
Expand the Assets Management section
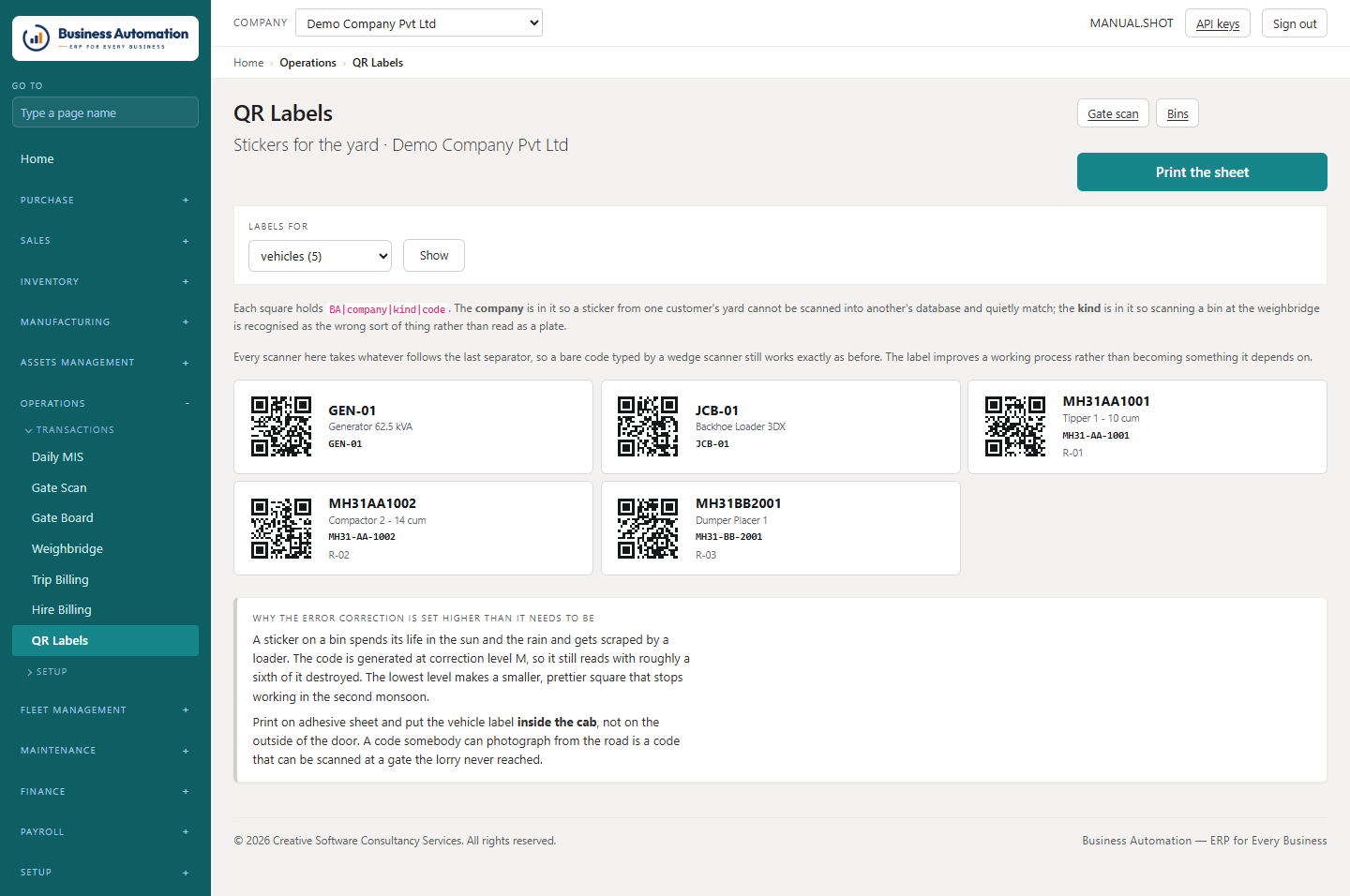click(x=105, y=363)
